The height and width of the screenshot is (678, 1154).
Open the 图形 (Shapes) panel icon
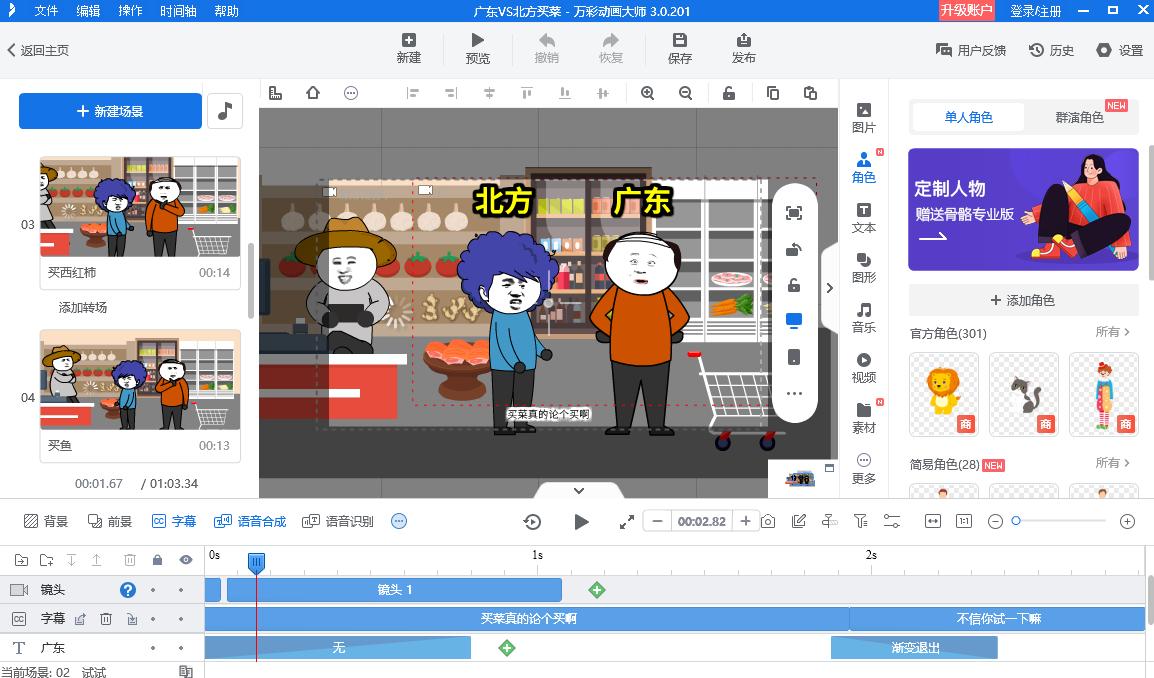[x=862, y=268]
